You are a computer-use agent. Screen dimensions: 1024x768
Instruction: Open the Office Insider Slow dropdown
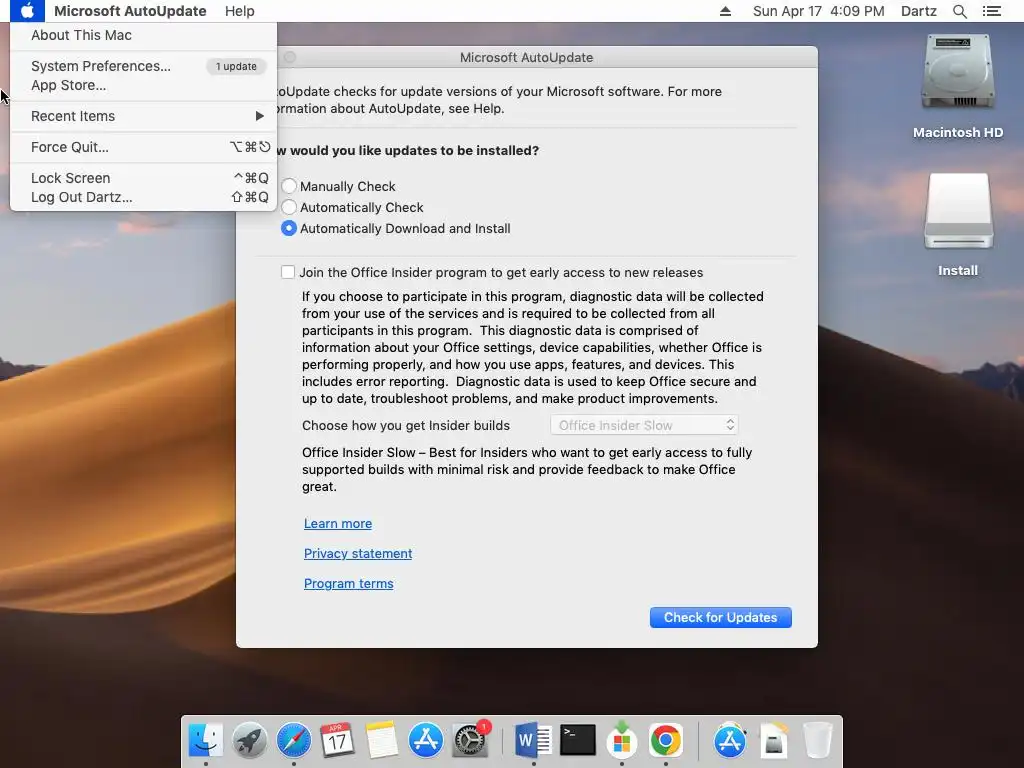tap(645, 425)
